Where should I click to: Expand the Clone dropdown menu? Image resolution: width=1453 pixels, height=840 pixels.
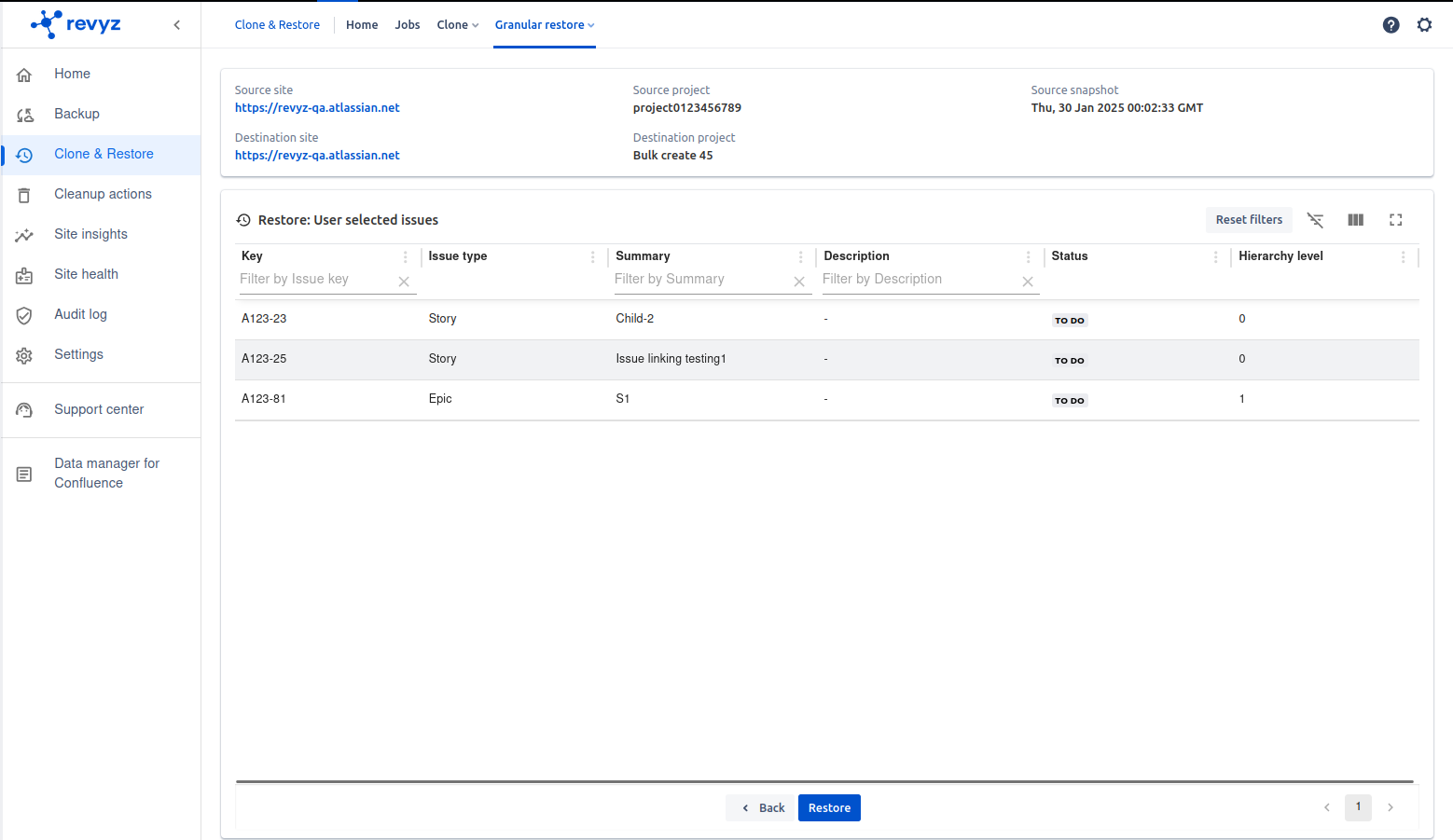coord(457,25)
